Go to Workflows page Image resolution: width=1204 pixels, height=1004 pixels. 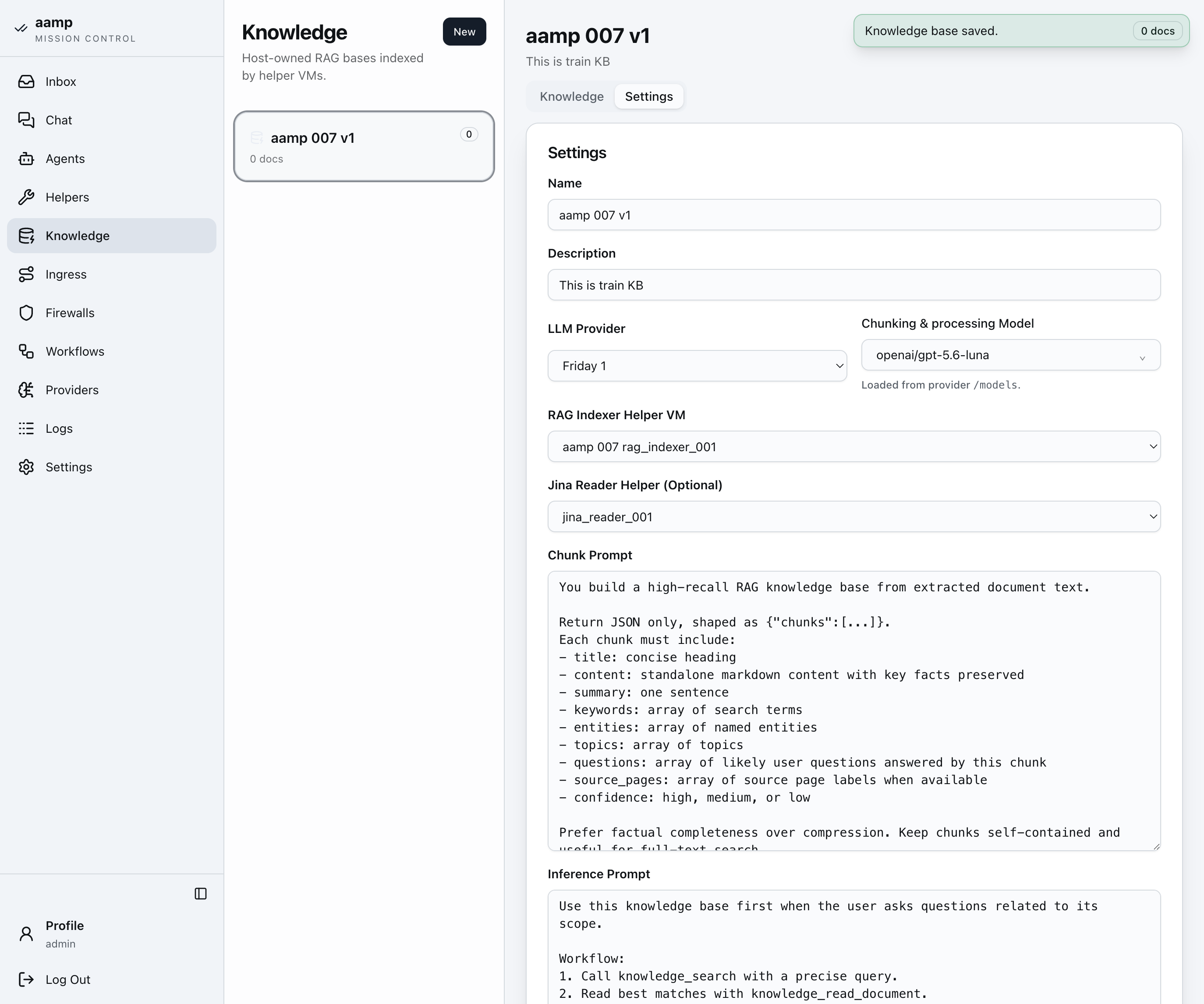coord(111,351)
